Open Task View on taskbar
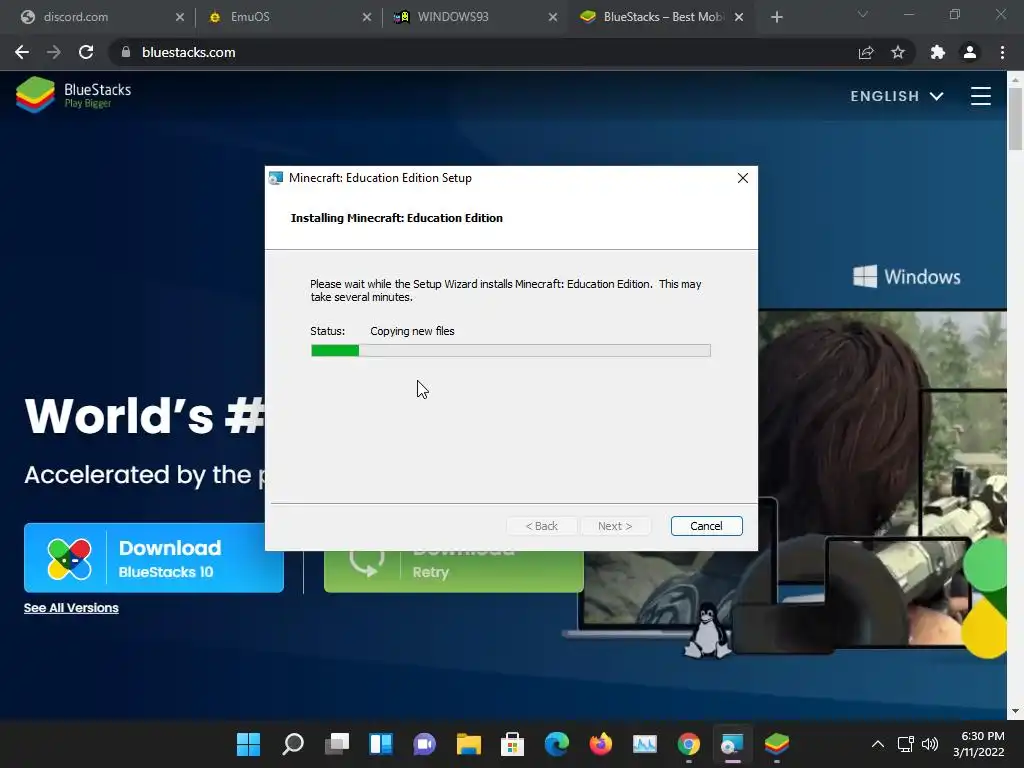The width and height of the screenshot is (1024, 768). coord(336,744)
